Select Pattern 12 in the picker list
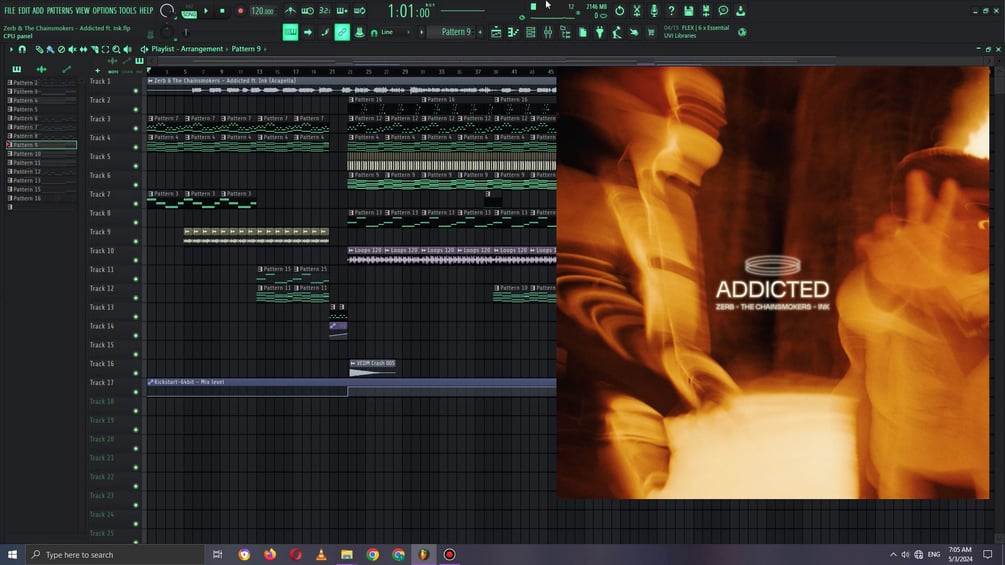 pos(41,172)
